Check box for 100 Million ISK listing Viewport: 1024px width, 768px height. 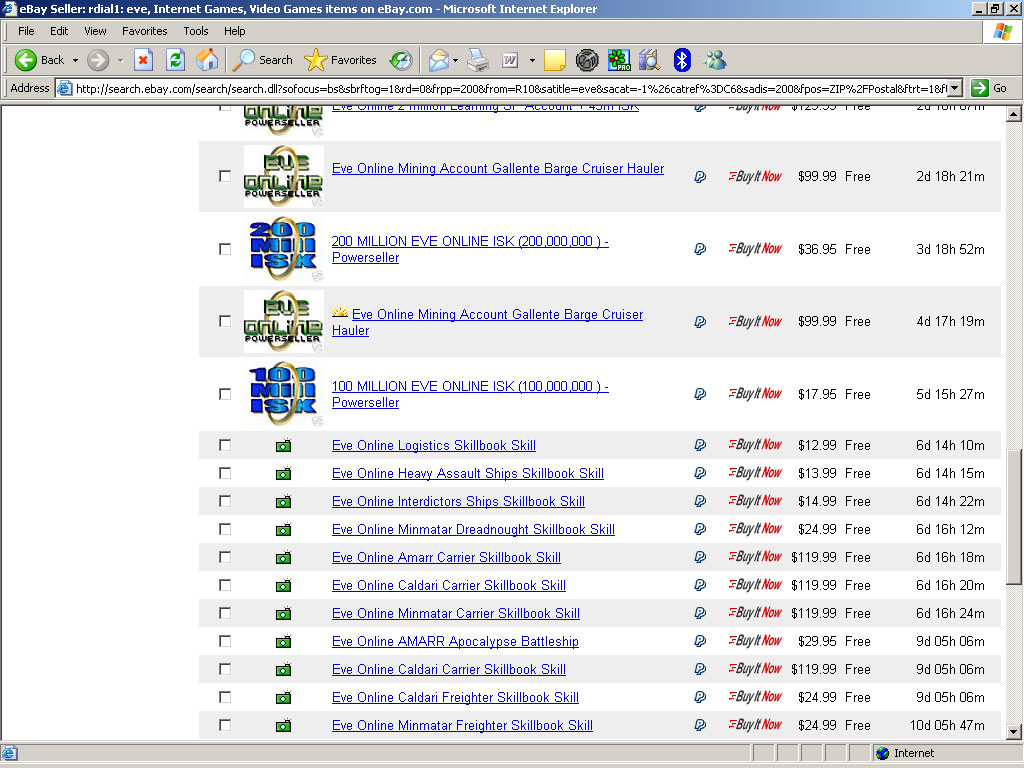(x=225, y=394)
